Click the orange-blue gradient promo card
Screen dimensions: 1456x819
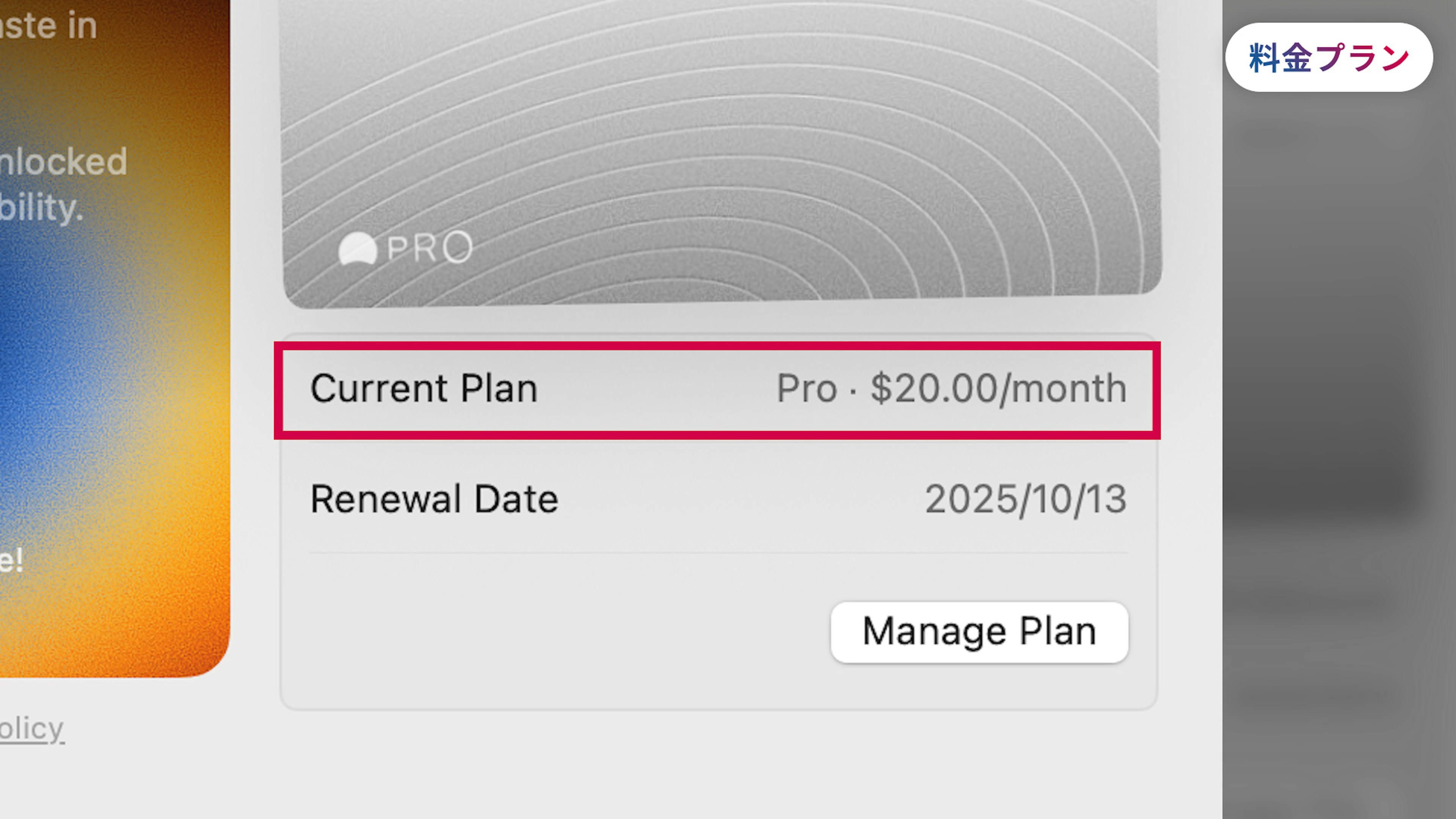[x=113, y=395]
